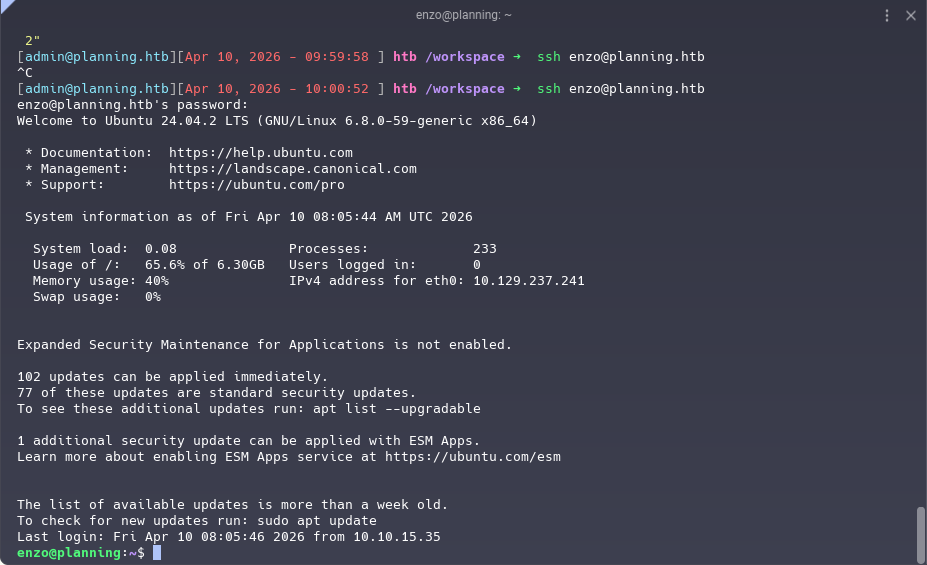The height and width of the screenshot is (565, 927).
Task: Click the Memory usage 40% value
Action: pos(157,281)
